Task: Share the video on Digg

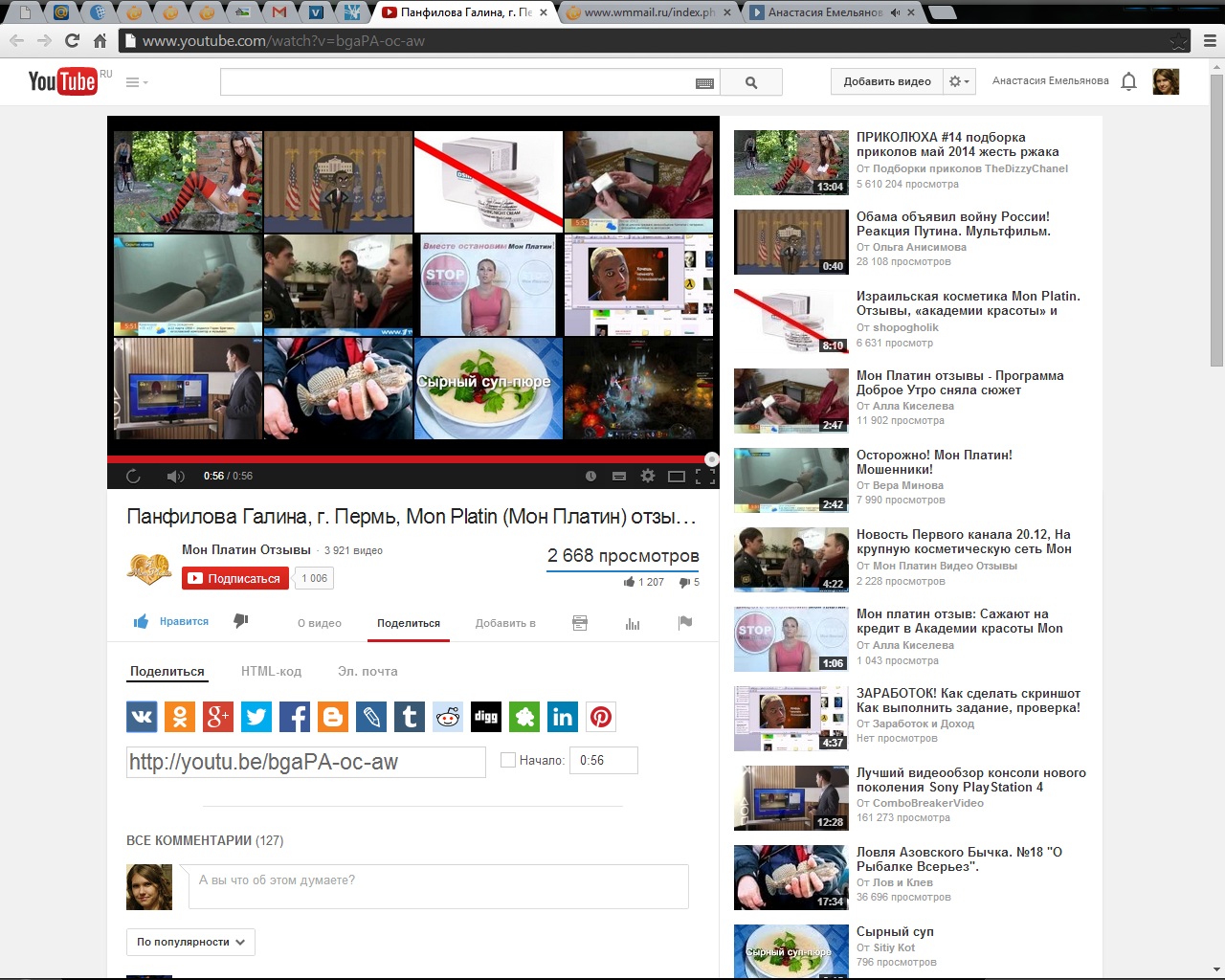Action: 486,716
